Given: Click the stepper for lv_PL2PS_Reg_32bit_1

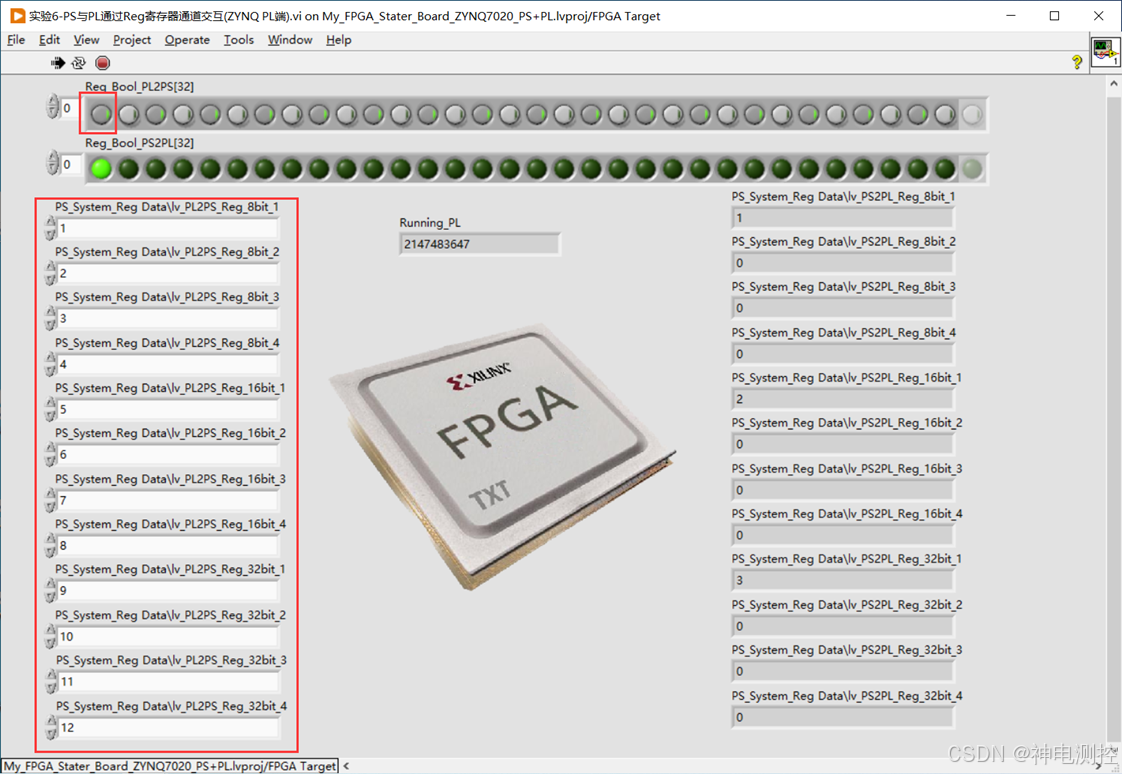Looking at the screenshot, I should [x=50, y=590].
